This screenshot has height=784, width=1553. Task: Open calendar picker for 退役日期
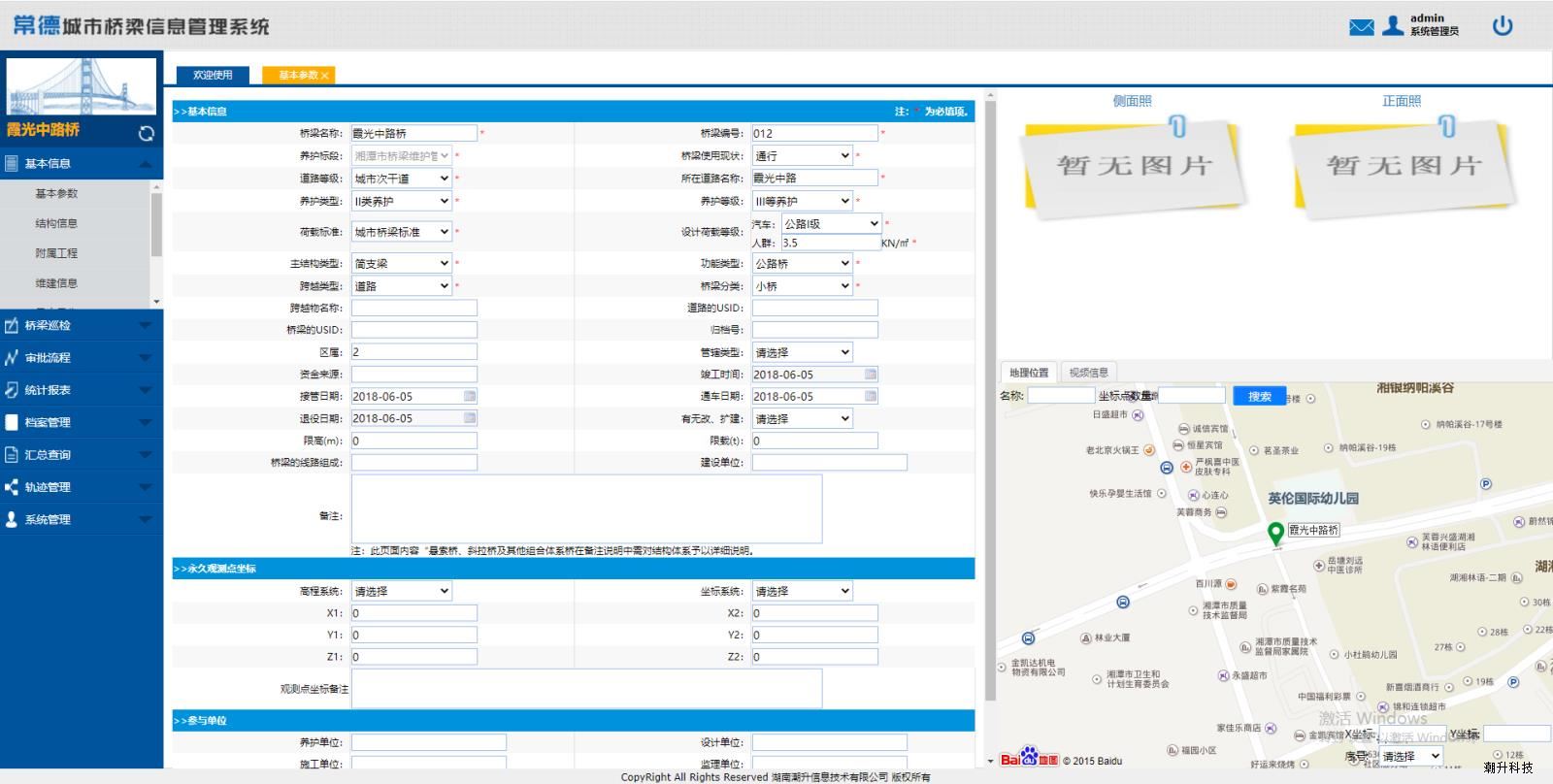pos(470,418)
